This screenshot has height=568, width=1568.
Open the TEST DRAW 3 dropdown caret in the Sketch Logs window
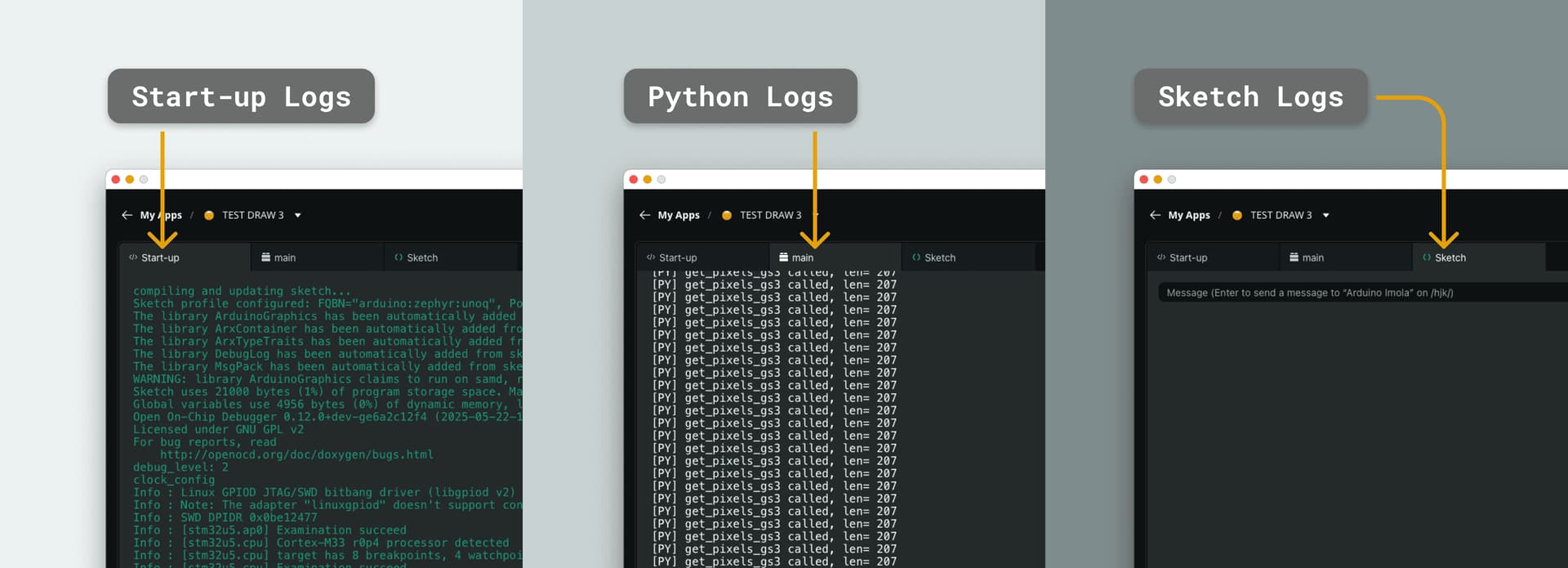[x=1325, y=215]
